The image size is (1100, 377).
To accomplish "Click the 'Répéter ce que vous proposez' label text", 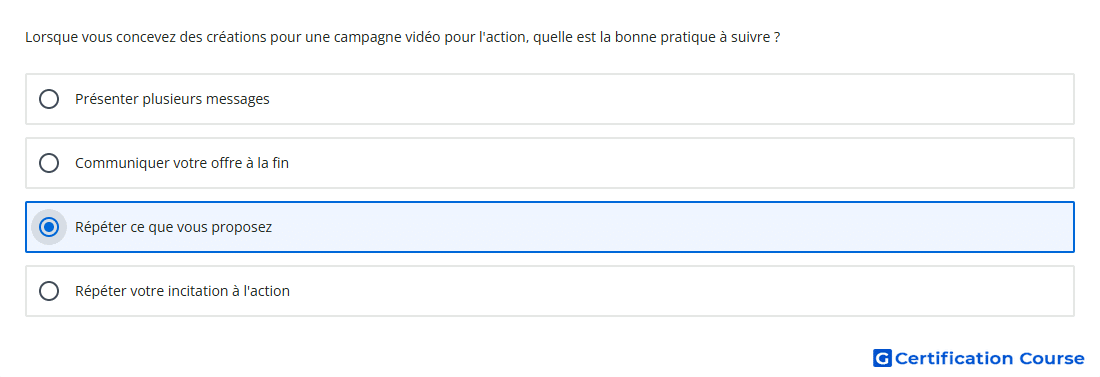I will click(173, 227).
